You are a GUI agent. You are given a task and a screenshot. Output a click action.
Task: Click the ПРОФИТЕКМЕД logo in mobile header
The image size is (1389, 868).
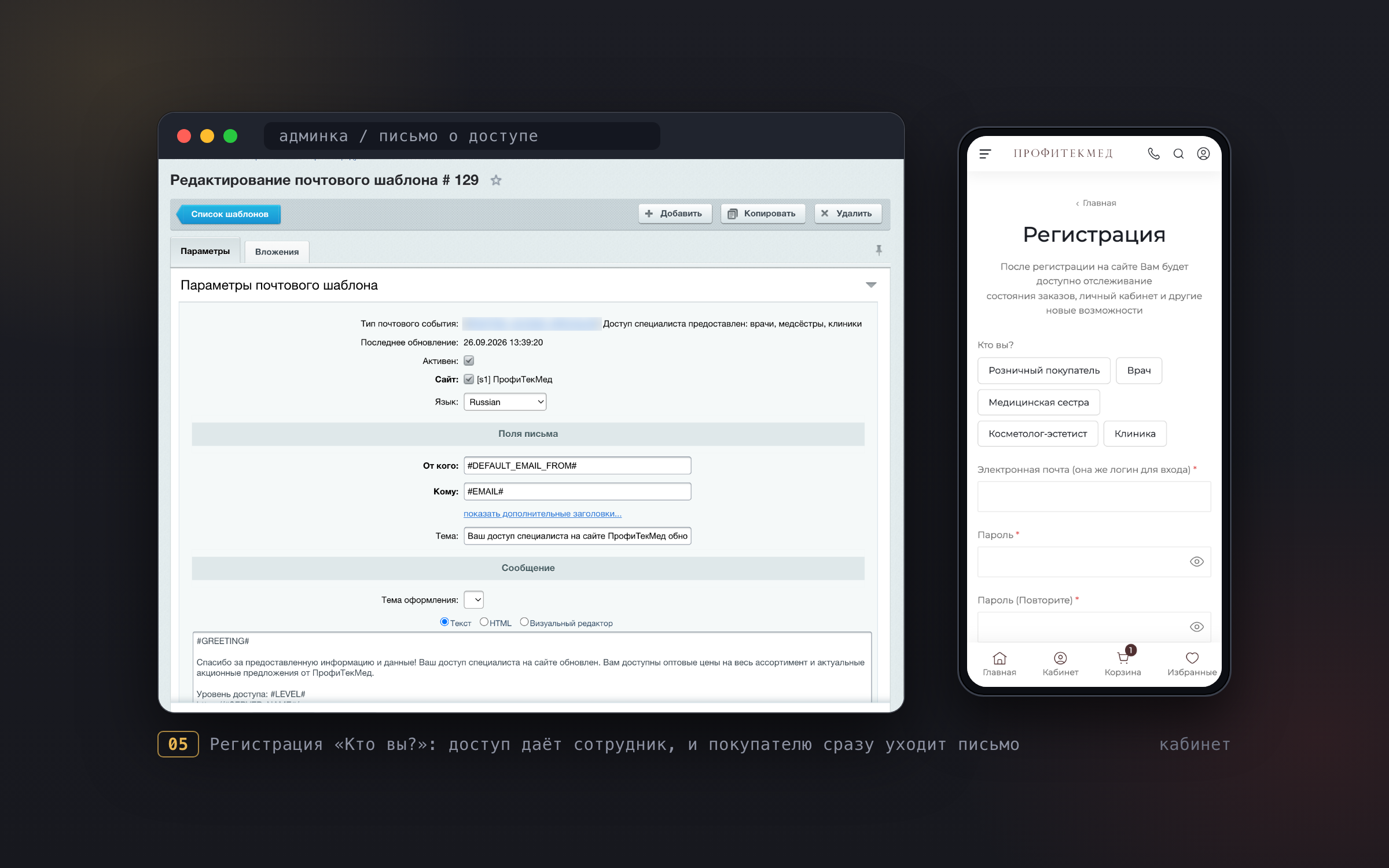pos(1064,153)
